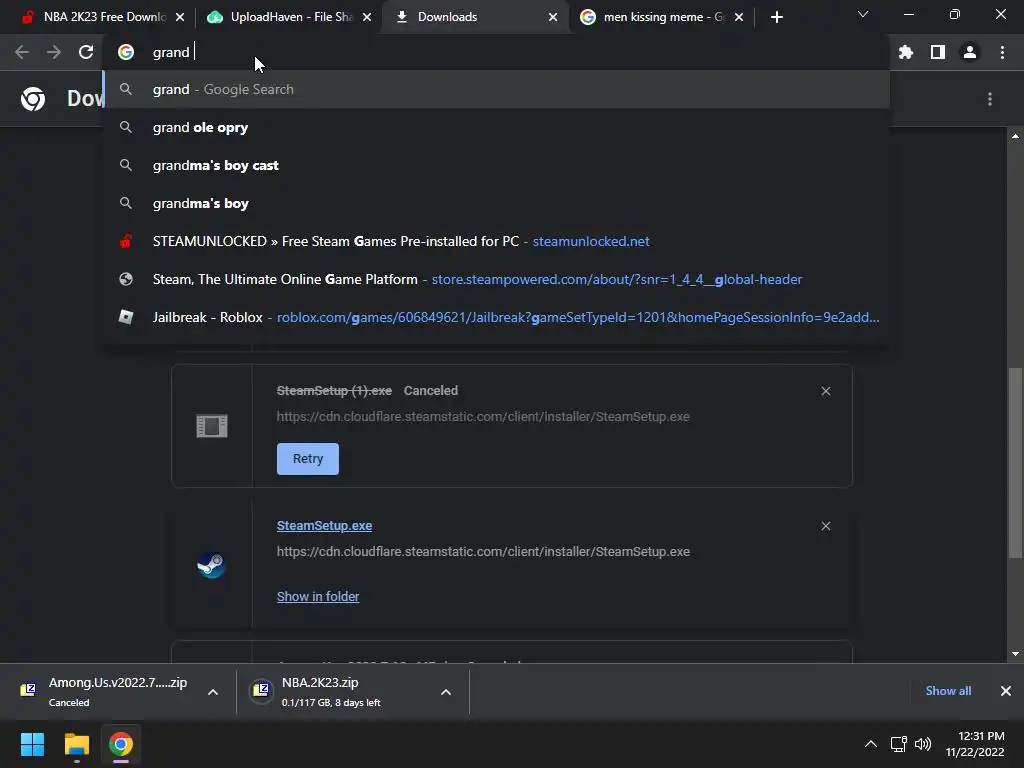Switch to the UploadHaven tab
The height and width of the screenshot is (768, 1024).
[289, 17]
